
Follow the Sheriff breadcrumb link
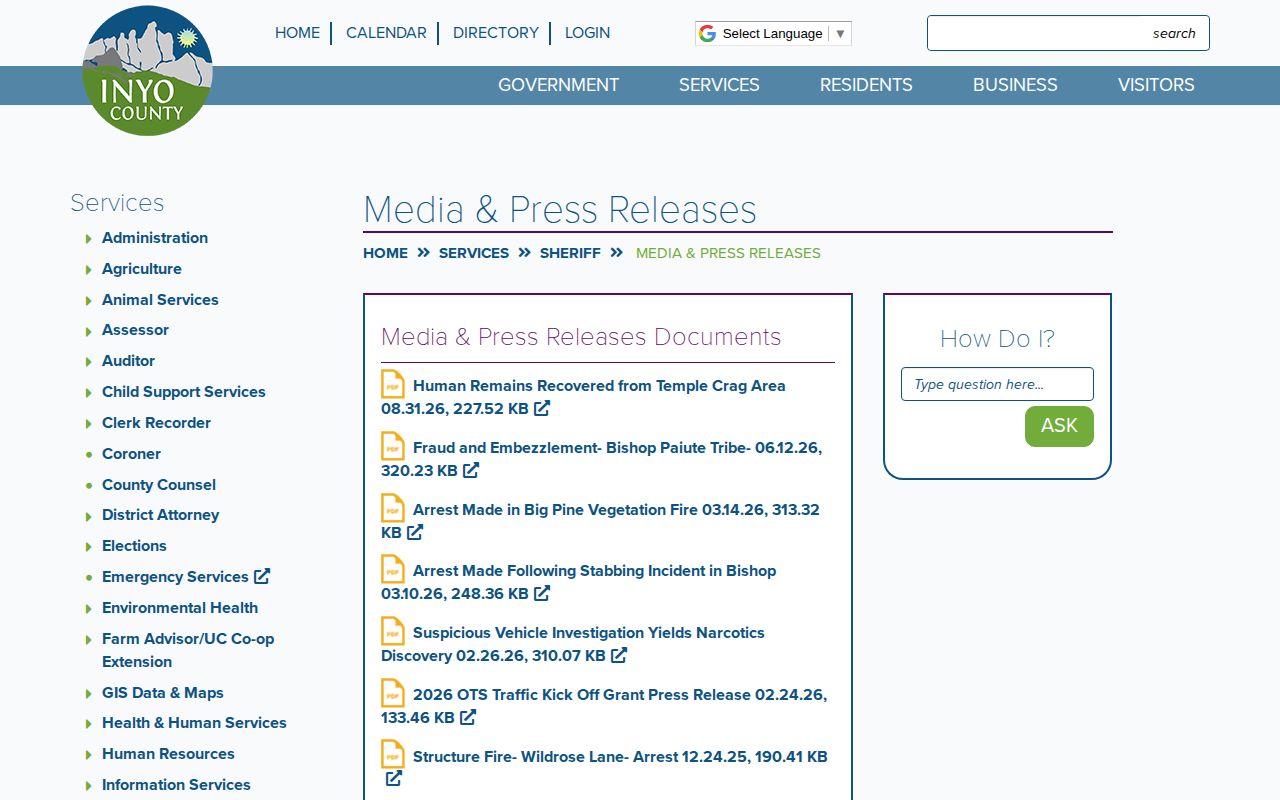pos(570,253)
